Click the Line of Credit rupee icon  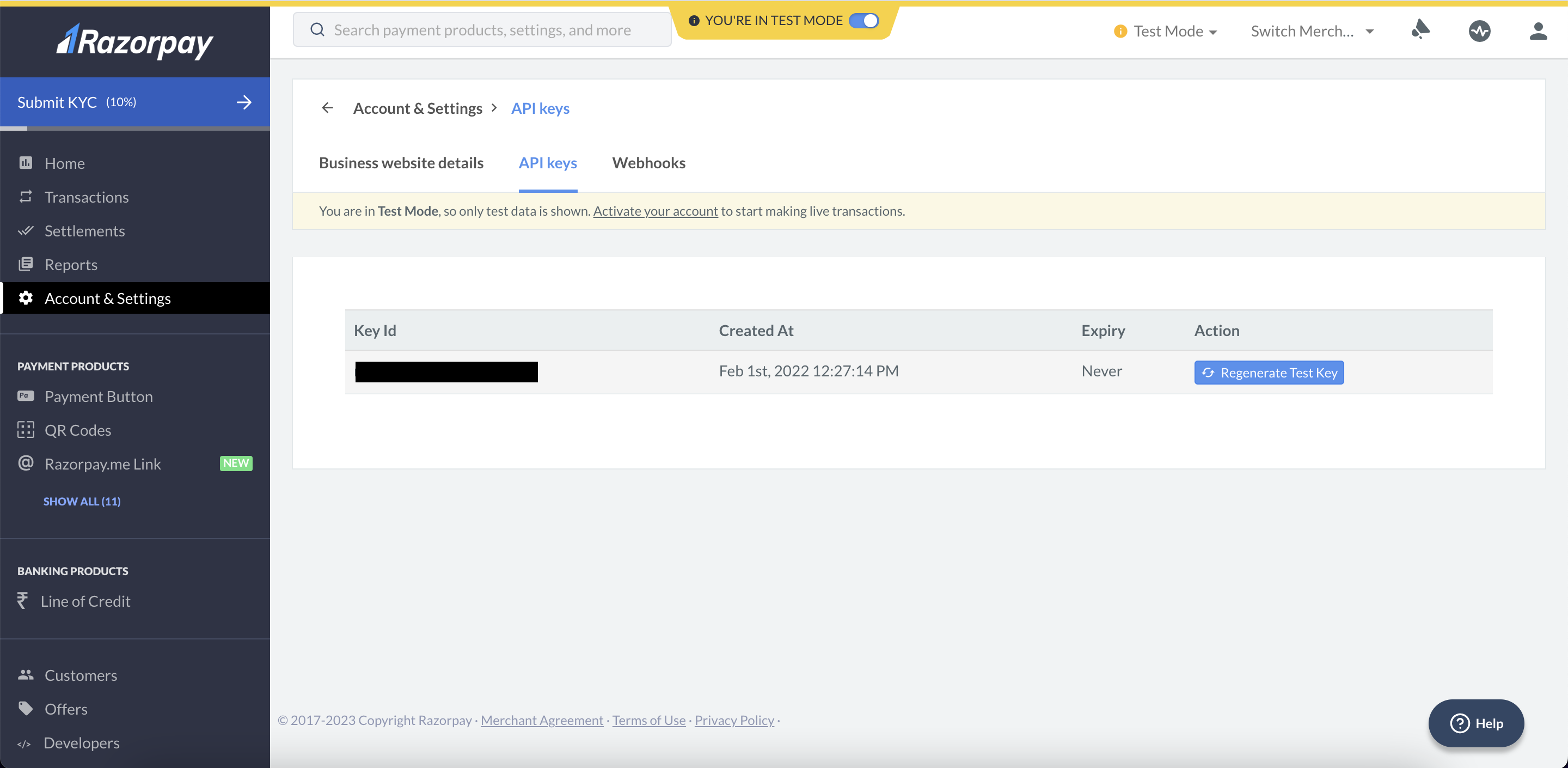22,601
